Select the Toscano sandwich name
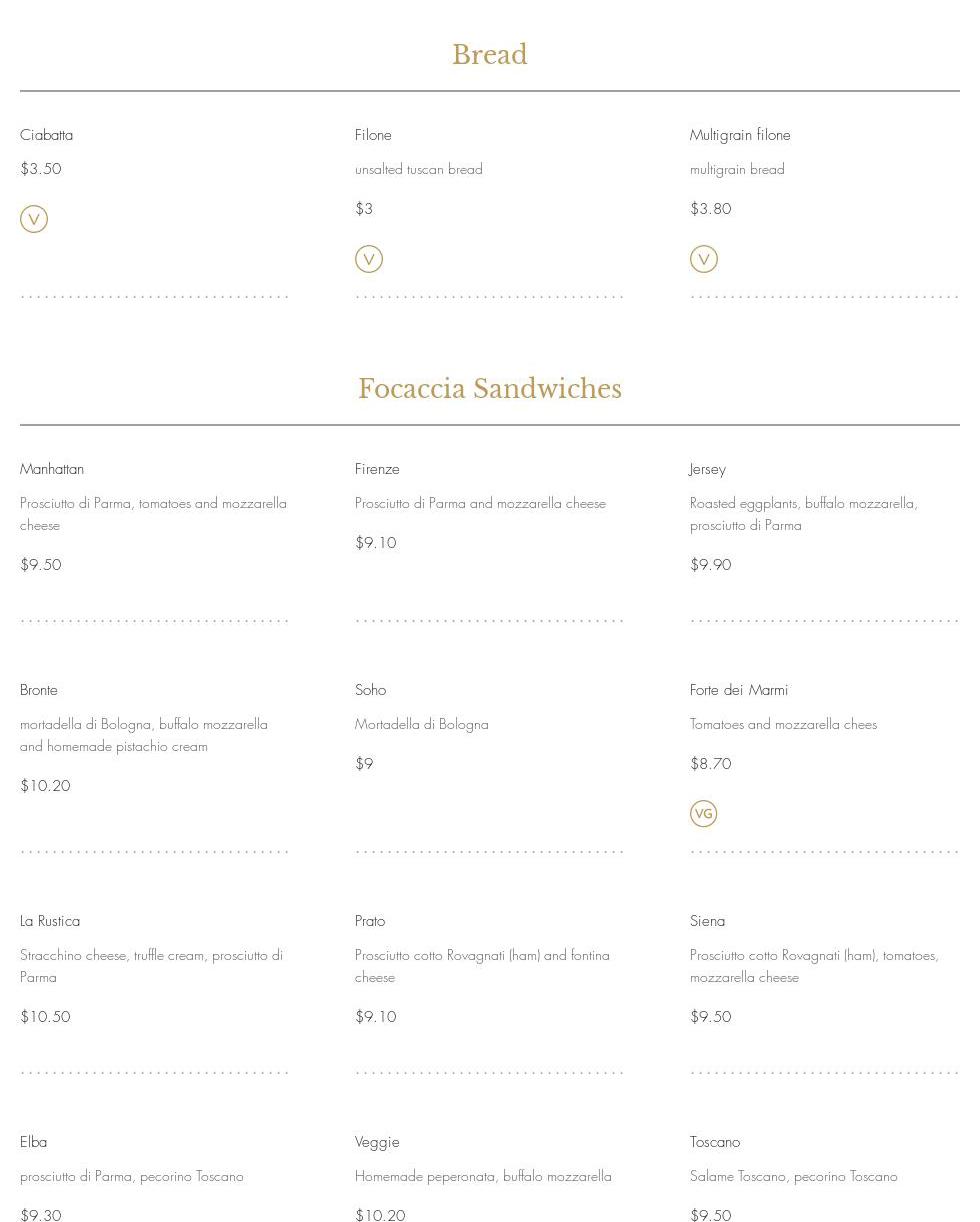 [x=715, y=1142]
